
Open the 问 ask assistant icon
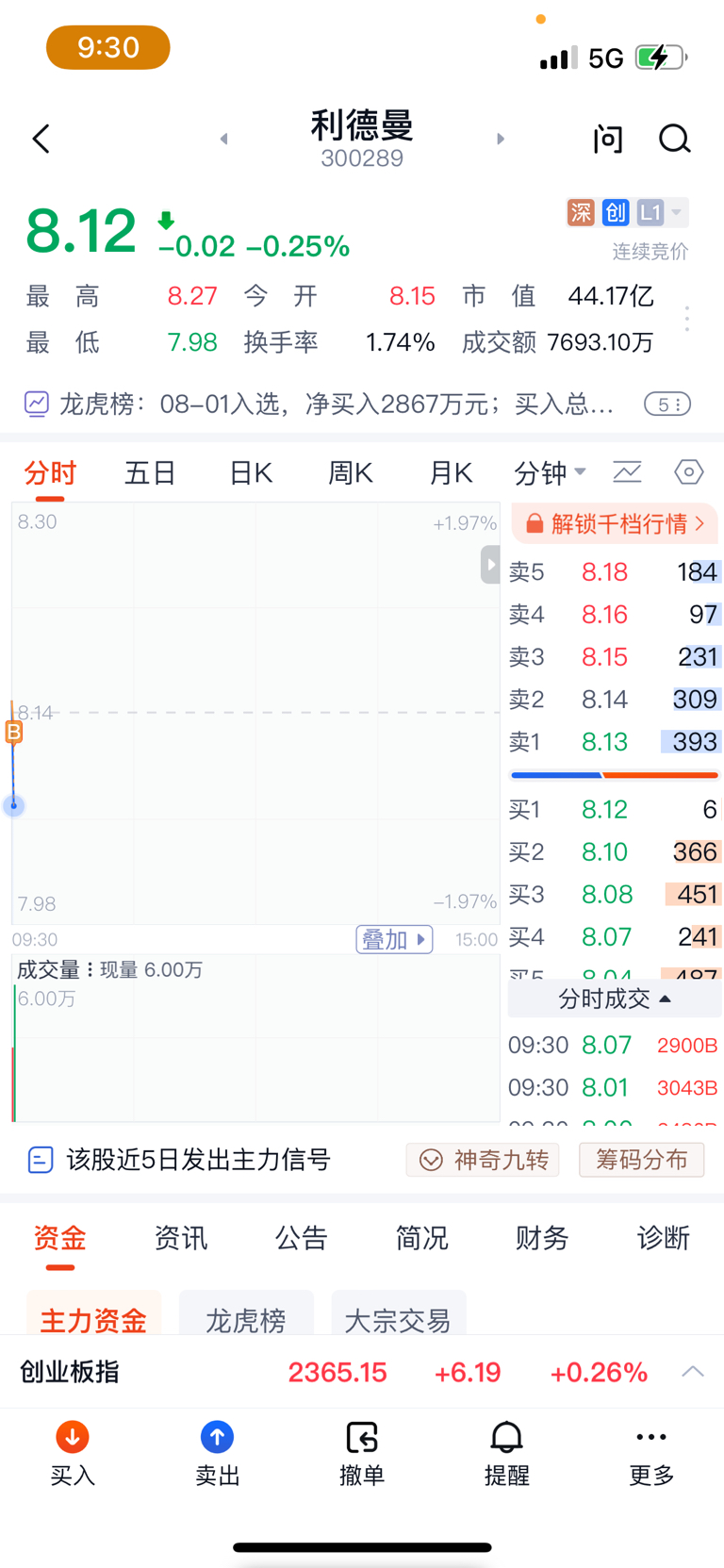pyautogui.click(x=608, y=139)
